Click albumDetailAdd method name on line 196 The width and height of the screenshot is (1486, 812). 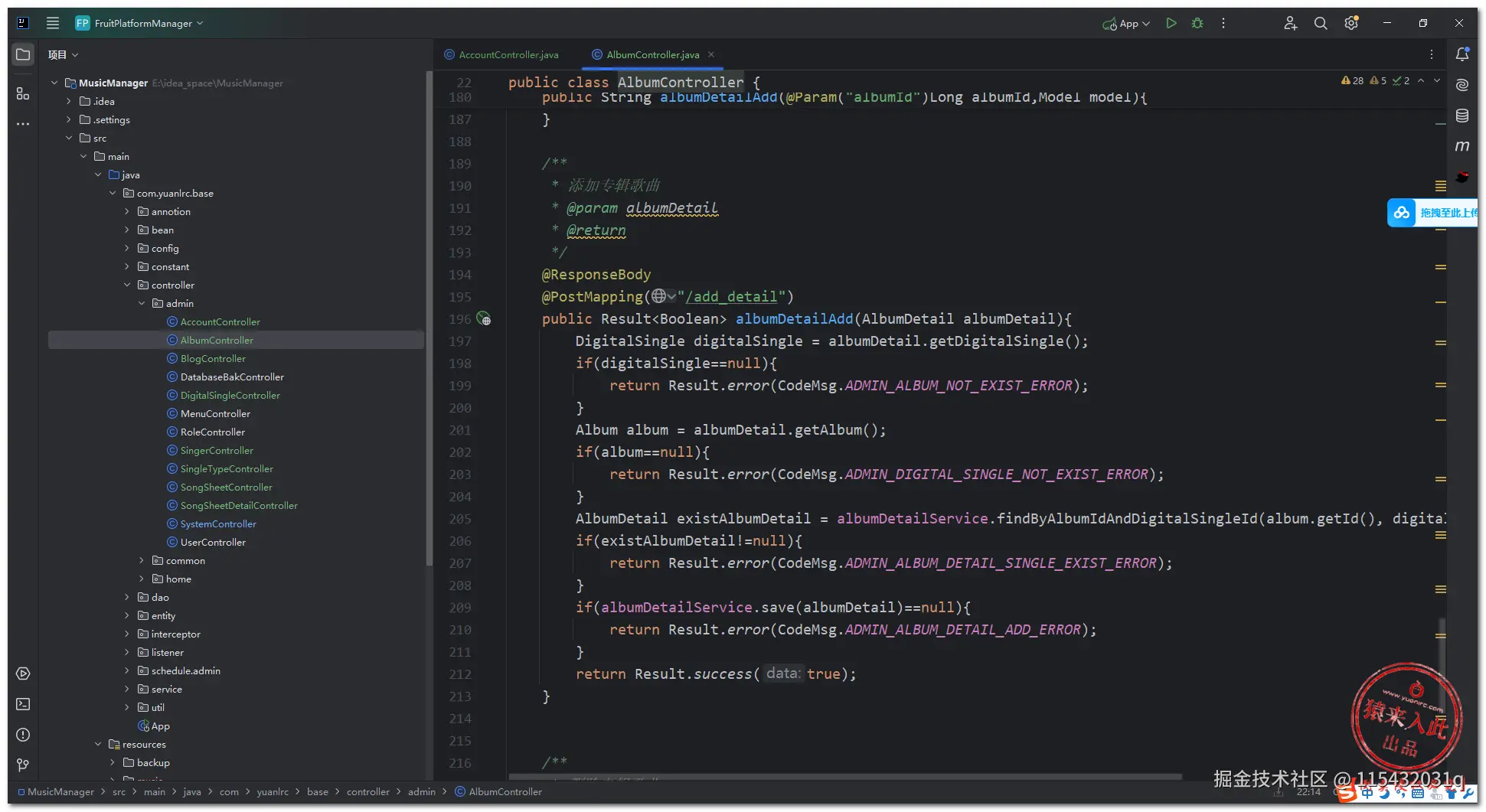(794, 318)
